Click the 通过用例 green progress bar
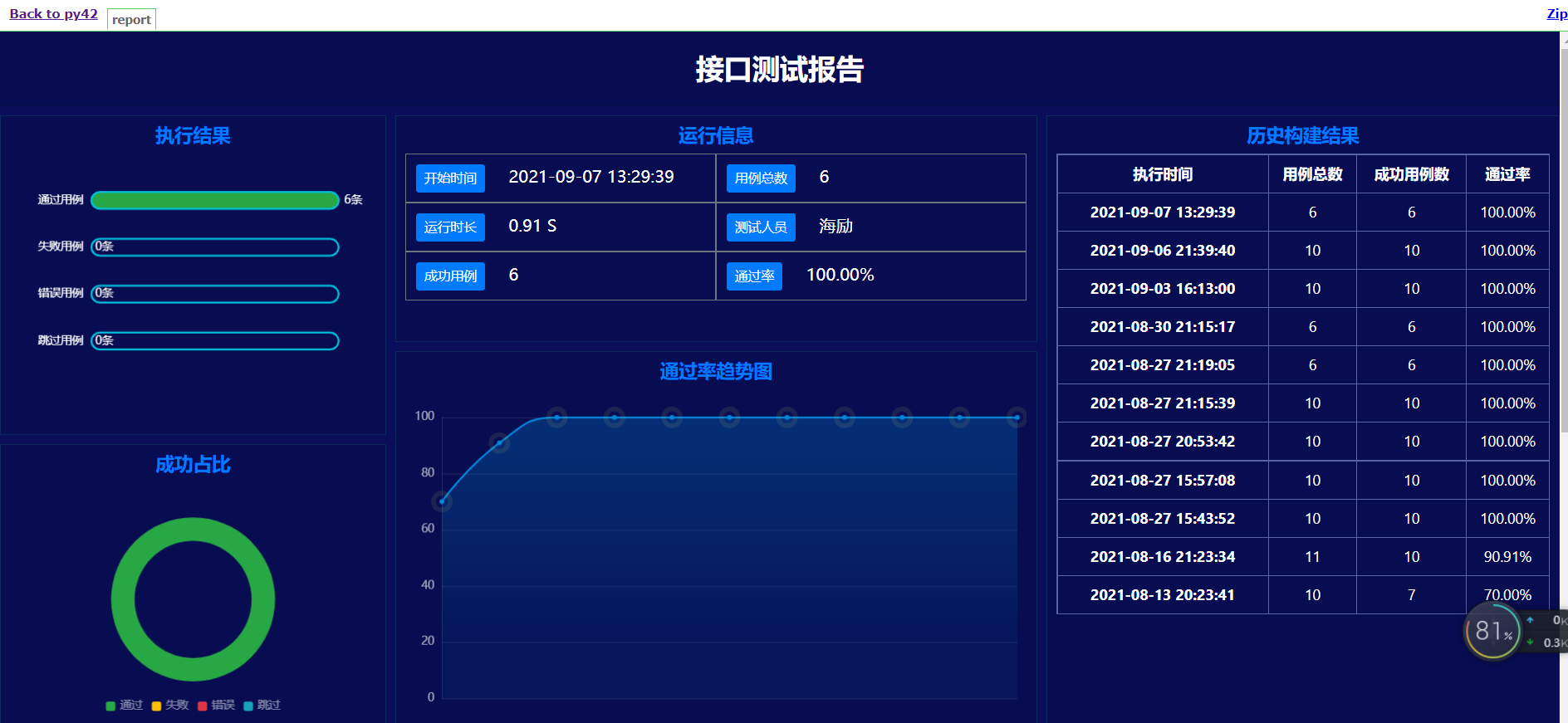Viewport: 1568px width, 723px height. point(214,200)
